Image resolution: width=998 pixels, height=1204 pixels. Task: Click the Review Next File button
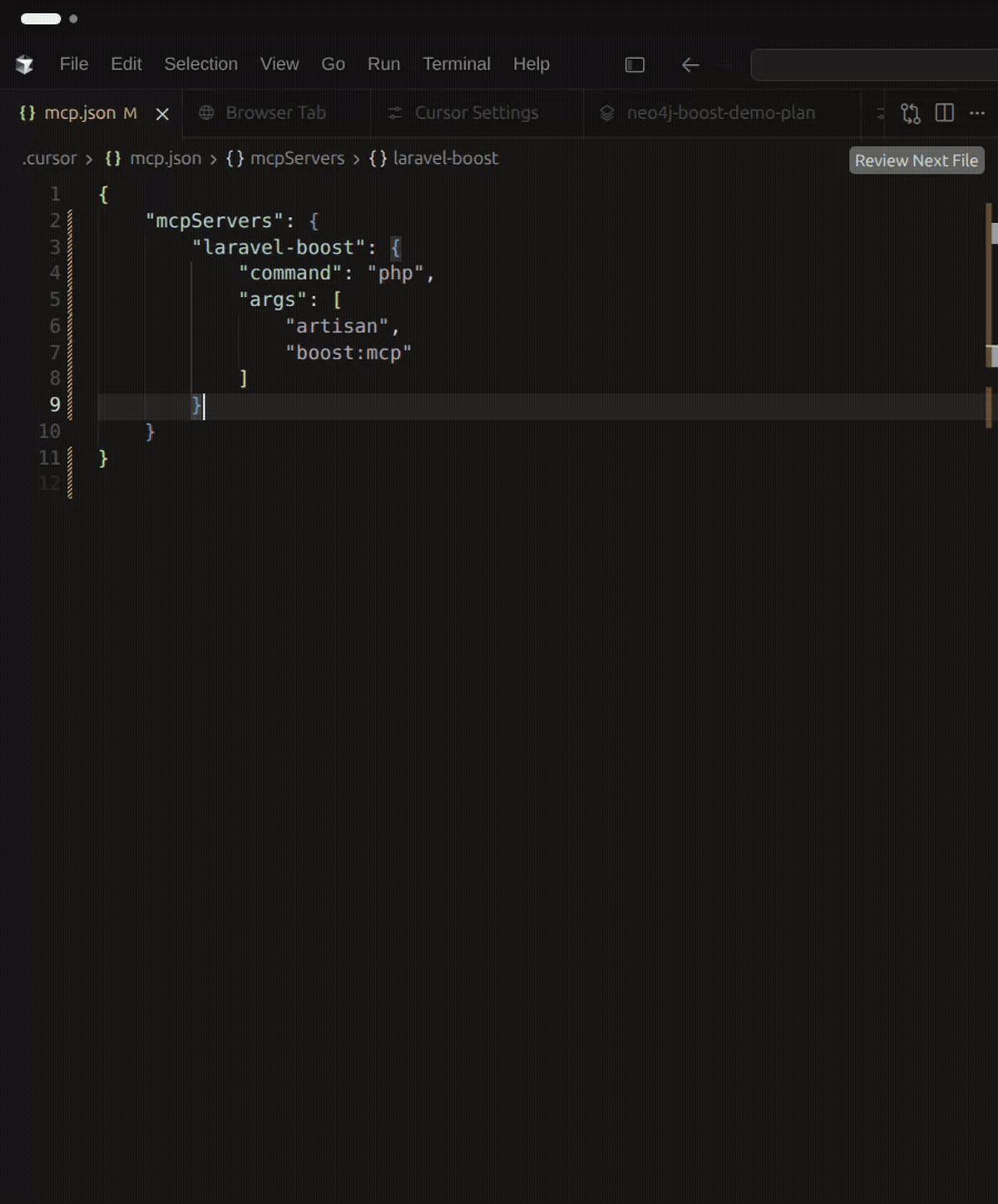coord(916,160)
